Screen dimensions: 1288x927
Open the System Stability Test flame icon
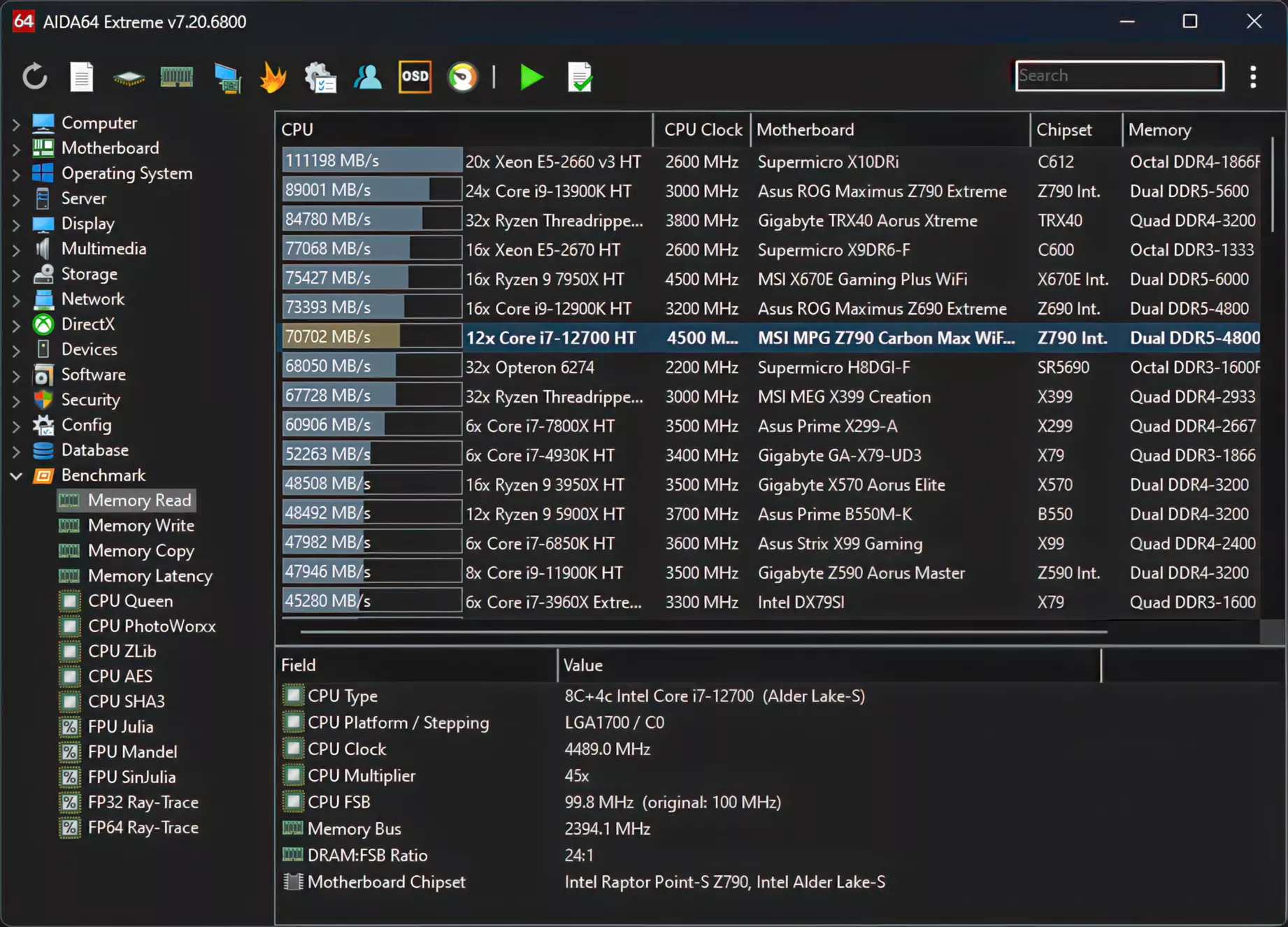(x=273, y=76)
